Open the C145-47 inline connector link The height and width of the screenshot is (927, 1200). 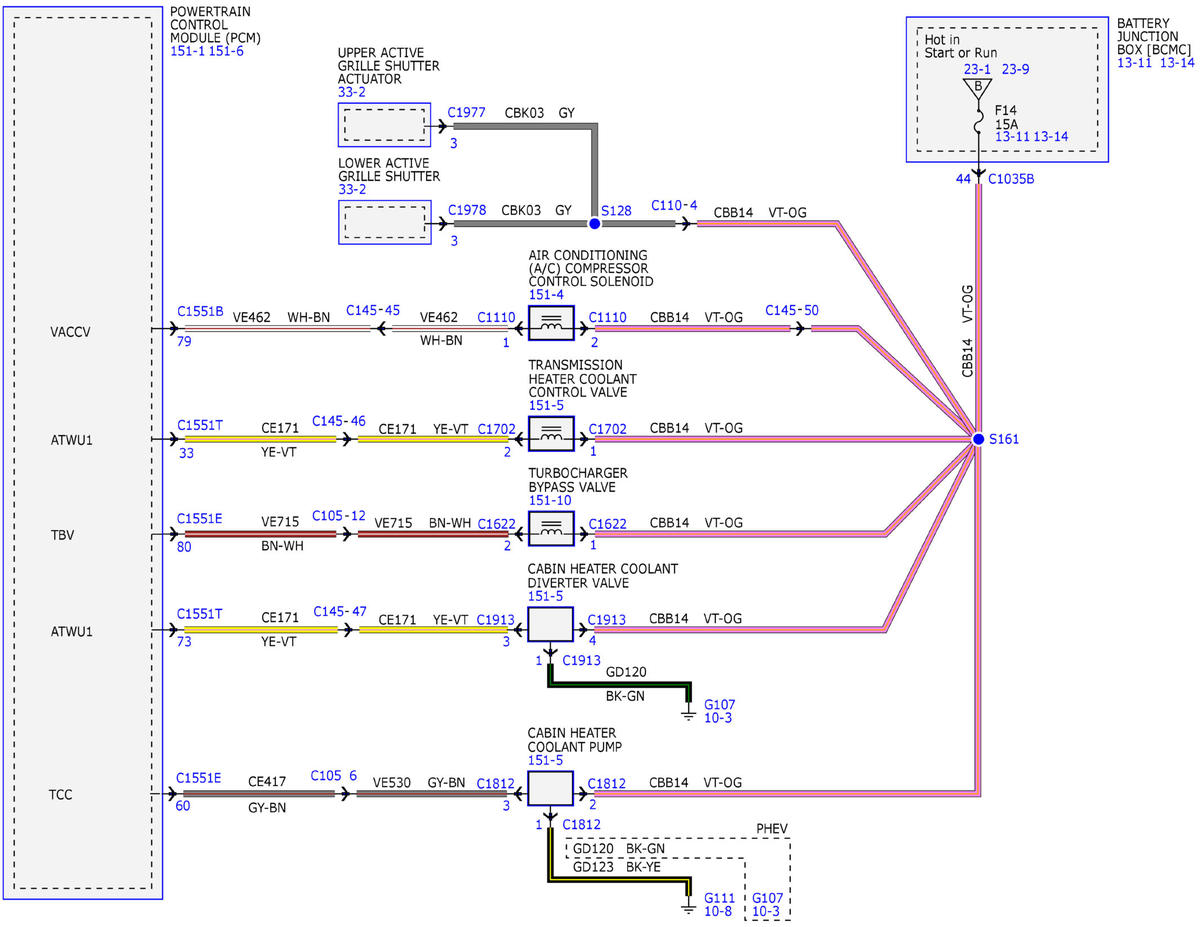339,610
